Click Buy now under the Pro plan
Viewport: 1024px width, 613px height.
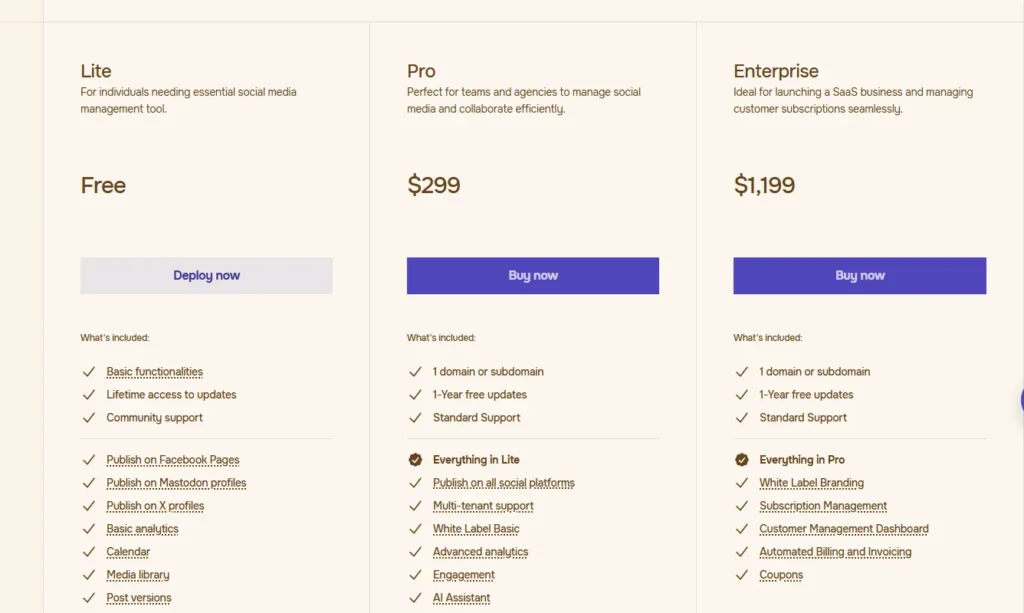tap(533, 275)
